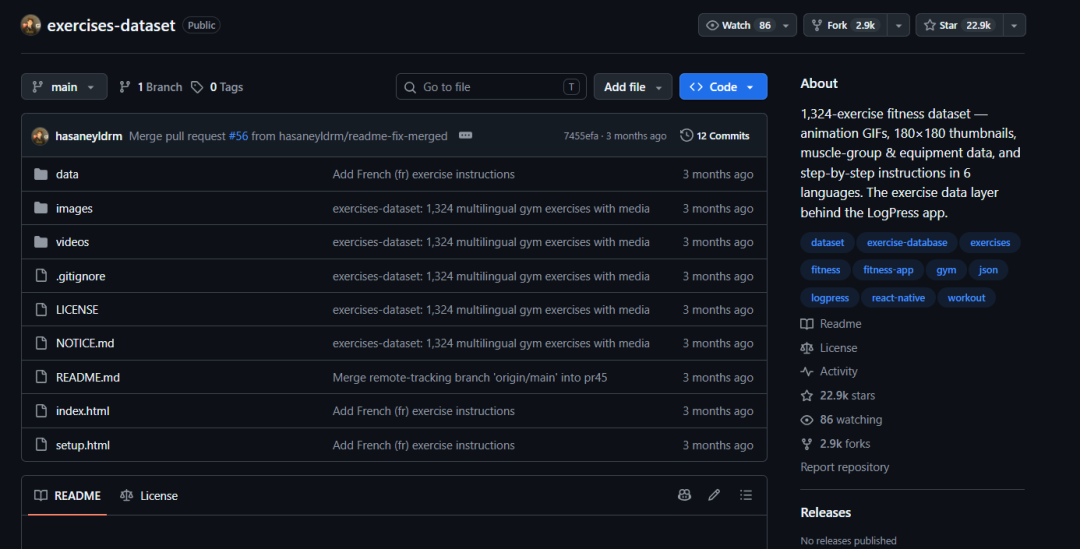Select the fitness topic tag
This screenshot has height=549, width=1080.
(825, 270)
